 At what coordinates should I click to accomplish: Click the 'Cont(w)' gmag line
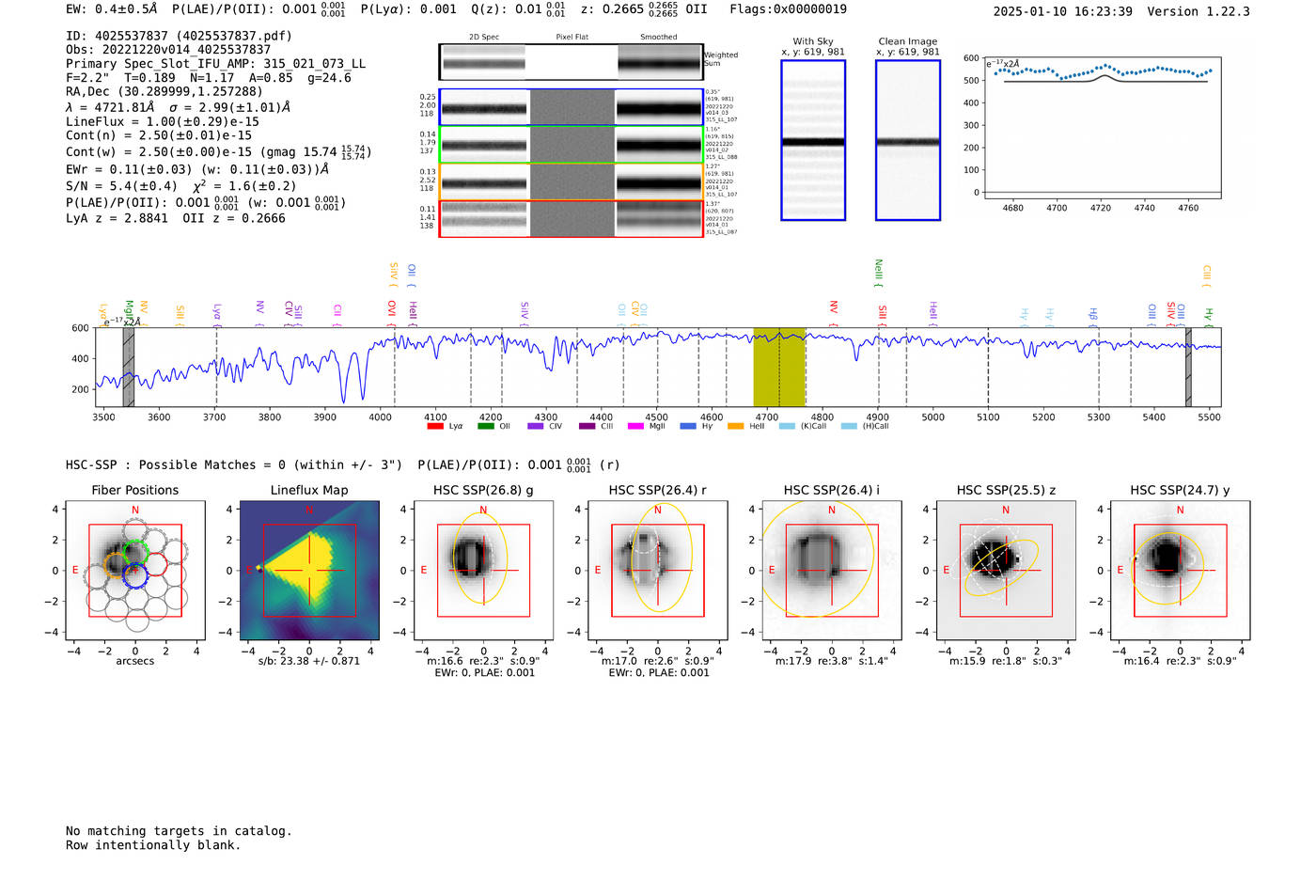[218, 151]
